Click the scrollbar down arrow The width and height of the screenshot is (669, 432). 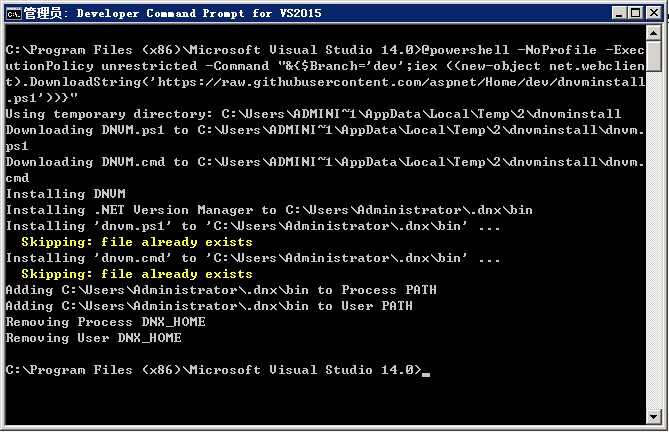coord(654,416)
